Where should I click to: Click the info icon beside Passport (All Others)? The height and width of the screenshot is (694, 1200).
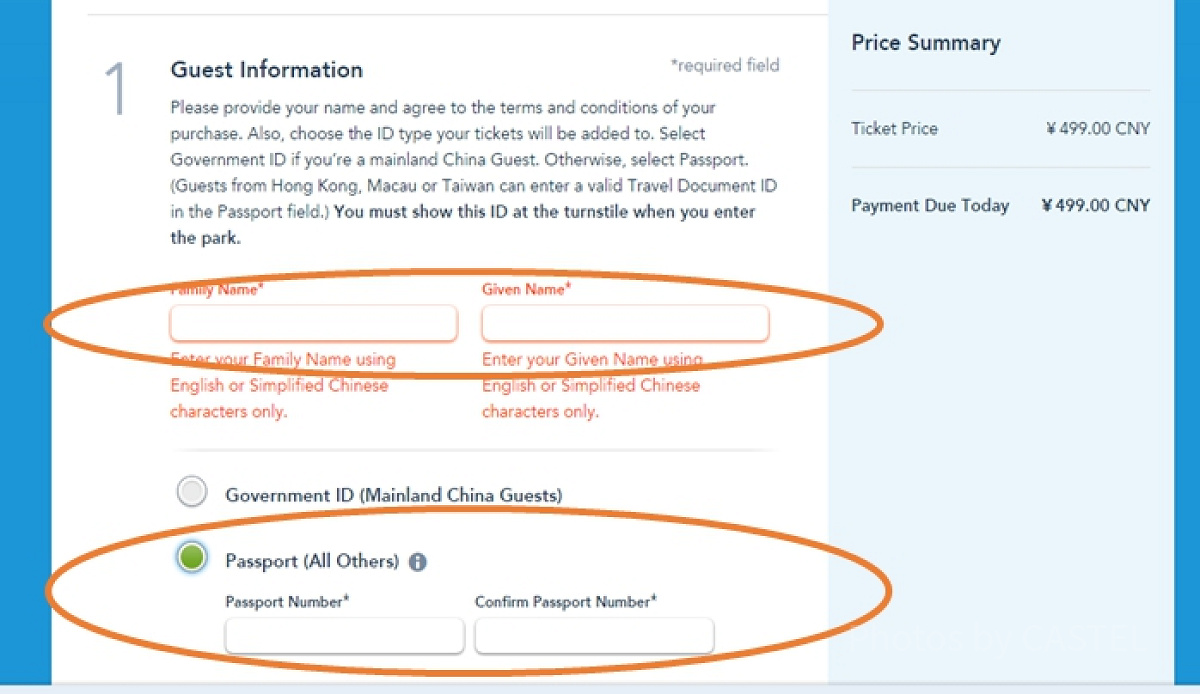click(x=418, y=562)
